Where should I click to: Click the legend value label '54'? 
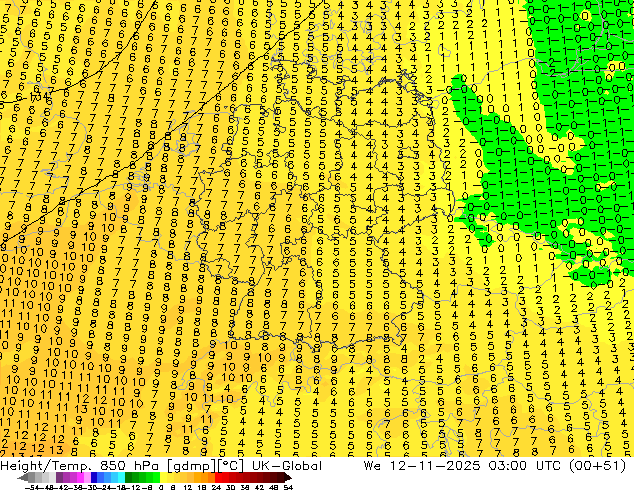coord(287,487)
